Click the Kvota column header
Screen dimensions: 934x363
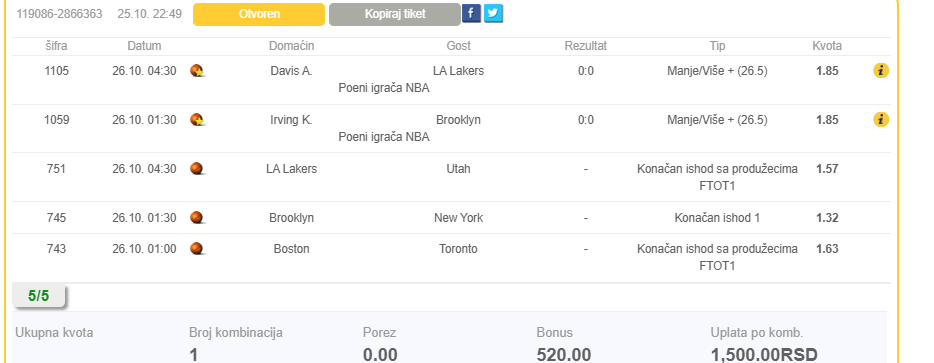tap(827, 46)
